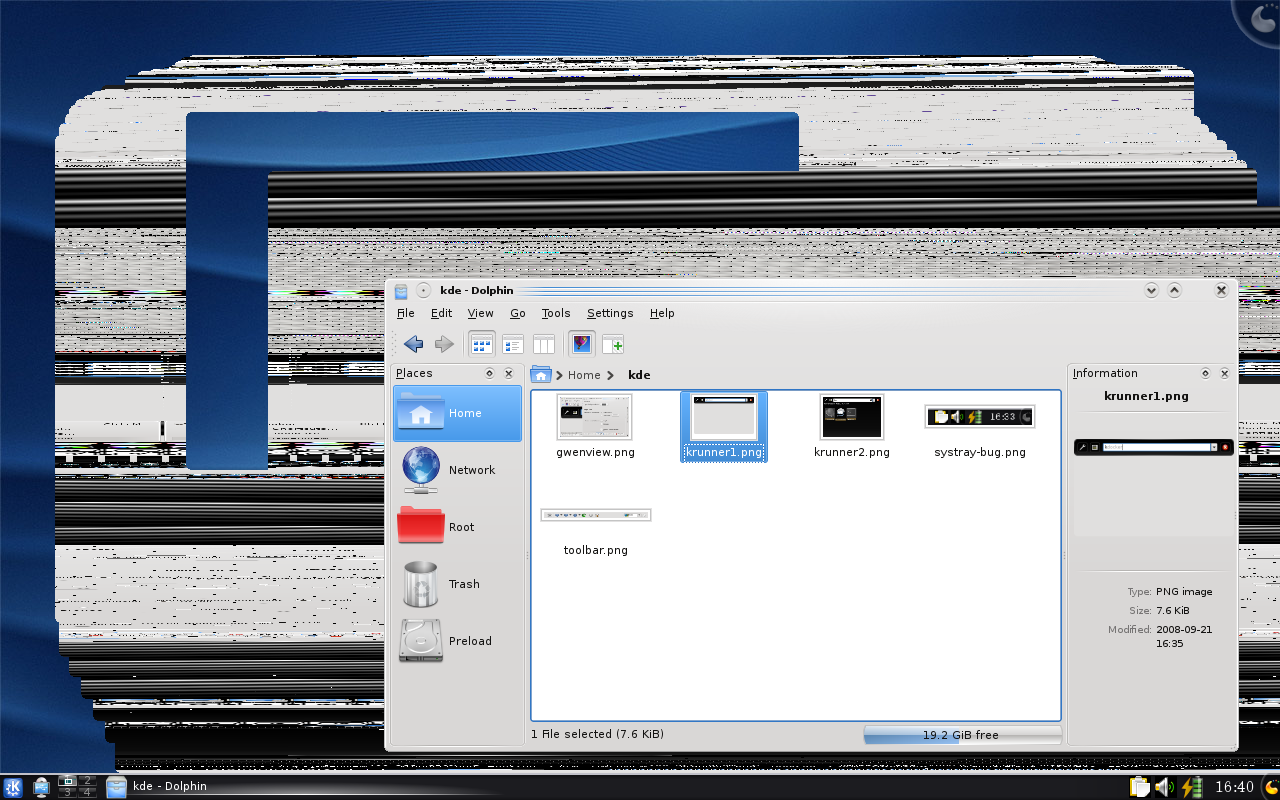Viewport: 1280px width, 800px height.
Task: Open the Tools menu
Action: click(x=556, y=313)
